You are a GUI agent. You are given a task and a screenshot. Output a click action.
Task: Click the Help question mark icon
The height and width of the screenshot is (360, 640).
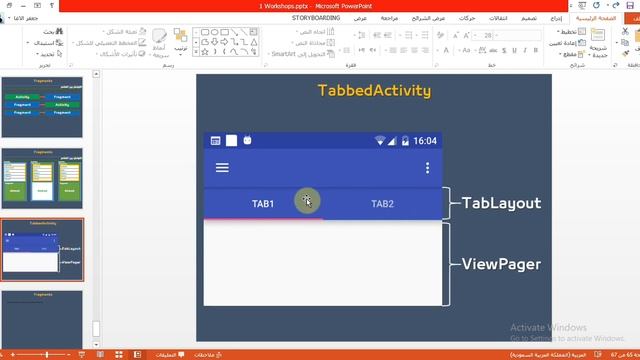51,5
